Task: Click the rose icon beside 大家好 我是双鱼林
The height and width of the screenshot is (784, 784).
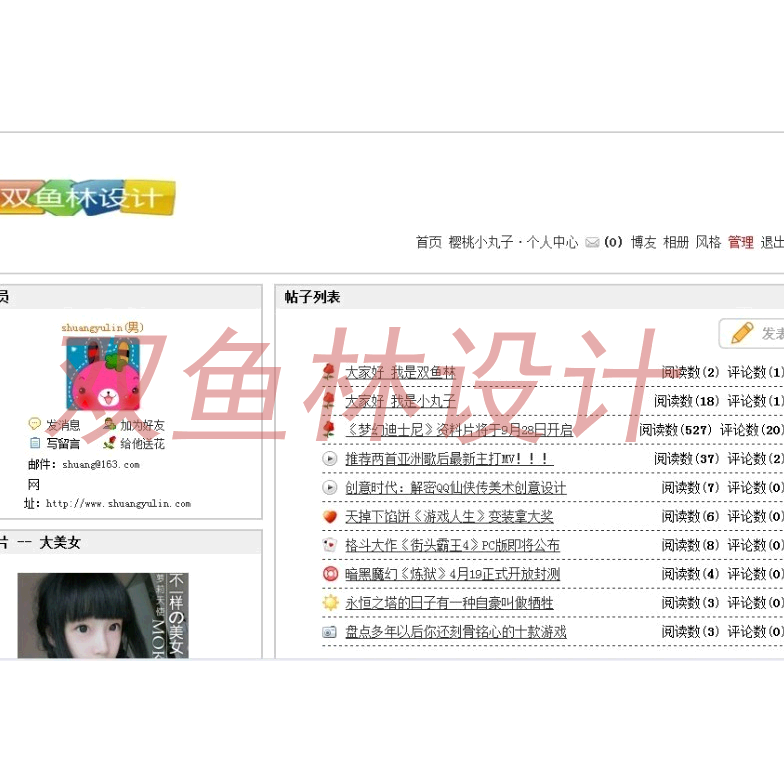Action: click(x=329, y=372)
